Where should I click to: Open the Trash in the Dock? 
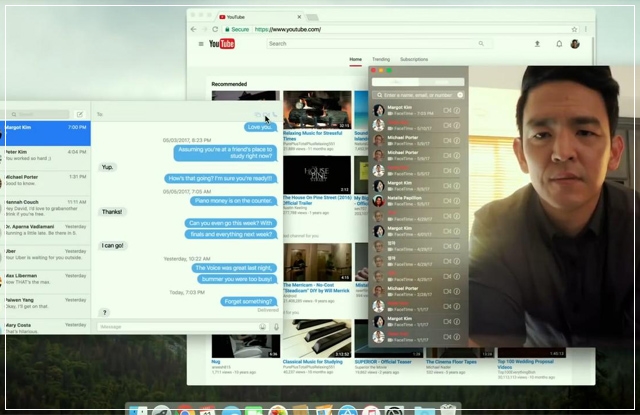(448, 410)
